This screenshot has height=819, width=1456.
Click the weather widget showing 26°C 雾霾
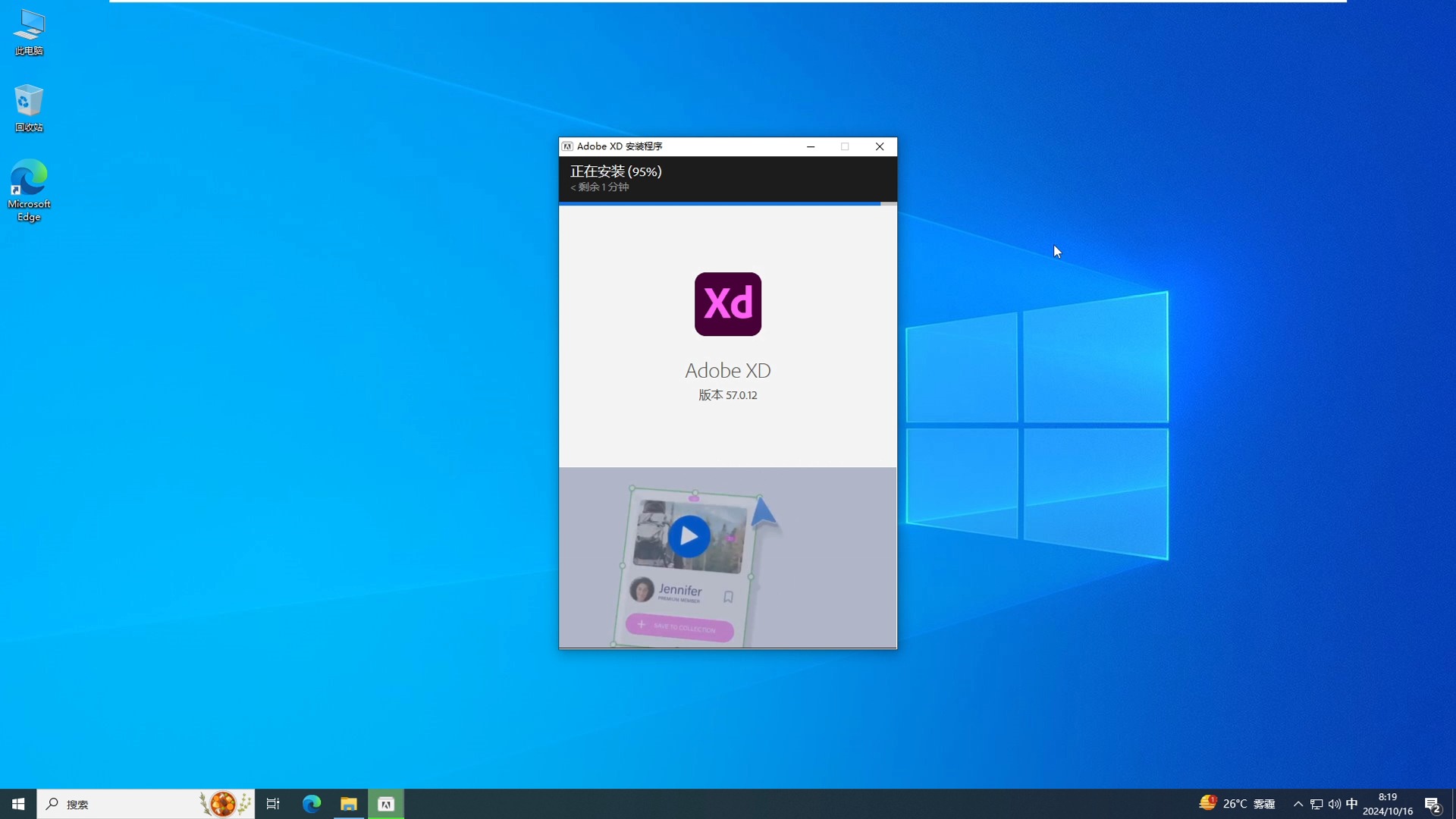pyautogui.click(x=1236, y=804)
